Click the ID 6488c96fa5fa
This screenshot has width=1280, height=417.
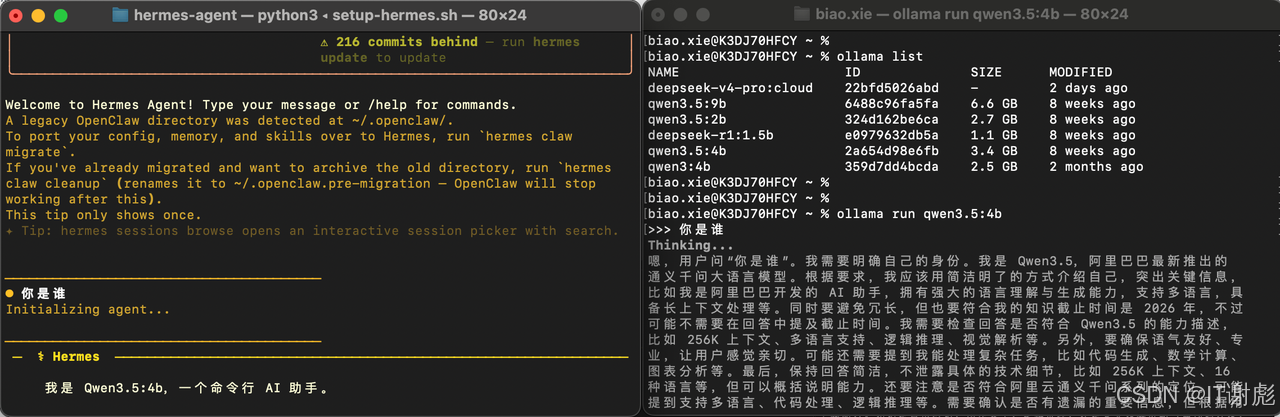[891, 104]
